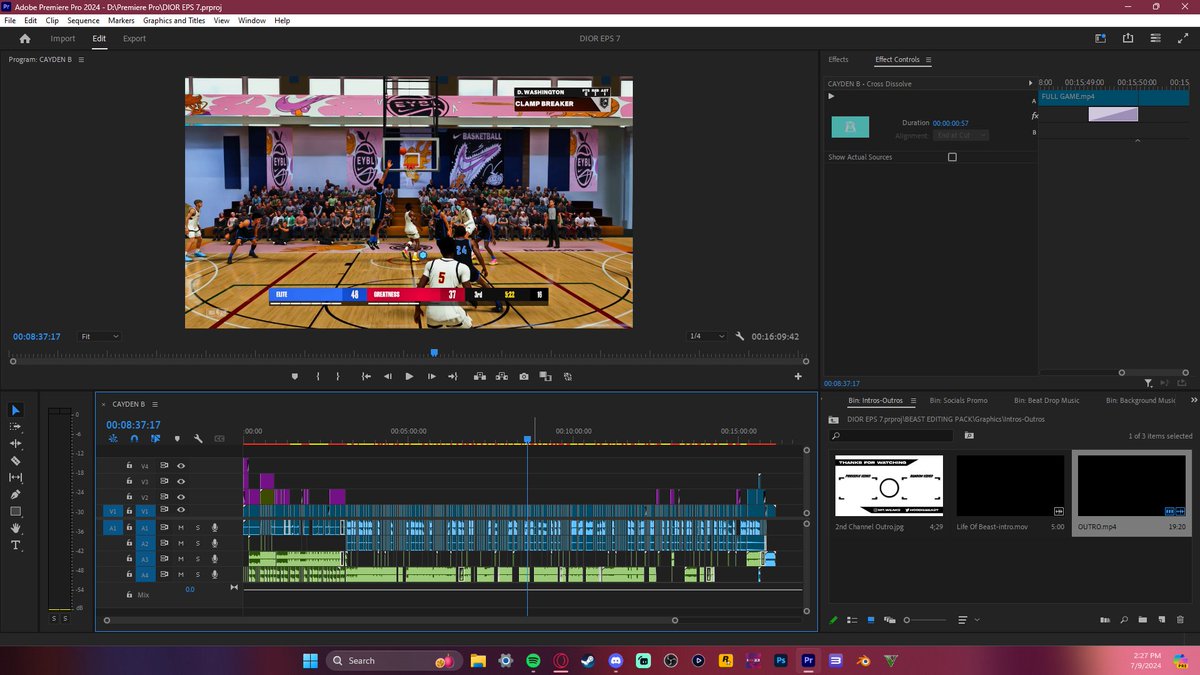Select the Slip tool
The height and width of the screenshot is (675, 1200).
(16, 478)
